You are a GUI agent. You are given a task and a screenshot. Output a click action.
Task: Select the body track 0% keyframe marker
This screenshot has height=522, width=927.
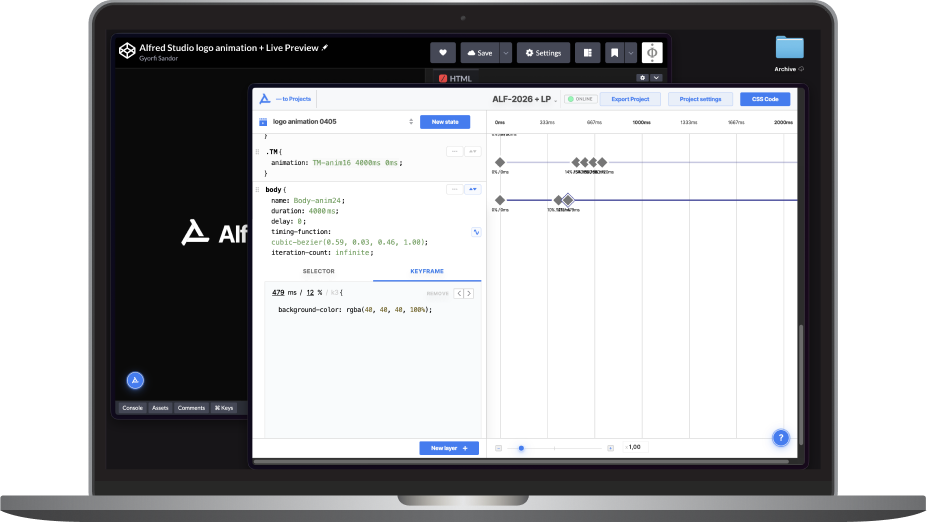click(x=500, y=200)
